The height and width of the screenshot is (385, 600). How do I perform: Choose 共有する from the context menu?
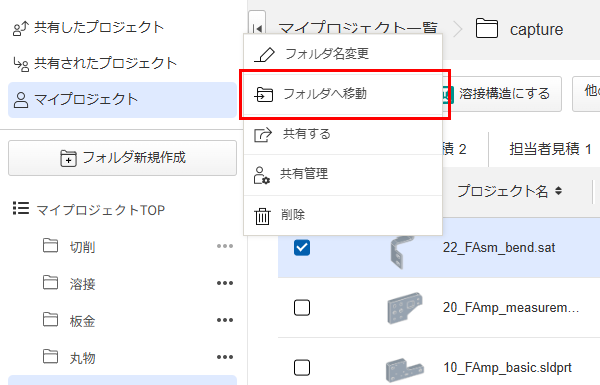point(343,134)
